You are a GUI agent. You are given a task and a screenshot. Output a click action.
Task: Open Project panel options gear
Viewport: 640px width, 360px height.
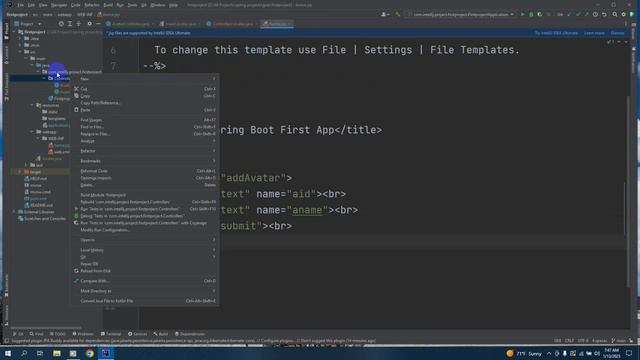pyautogui.click(x=89, y=24)
